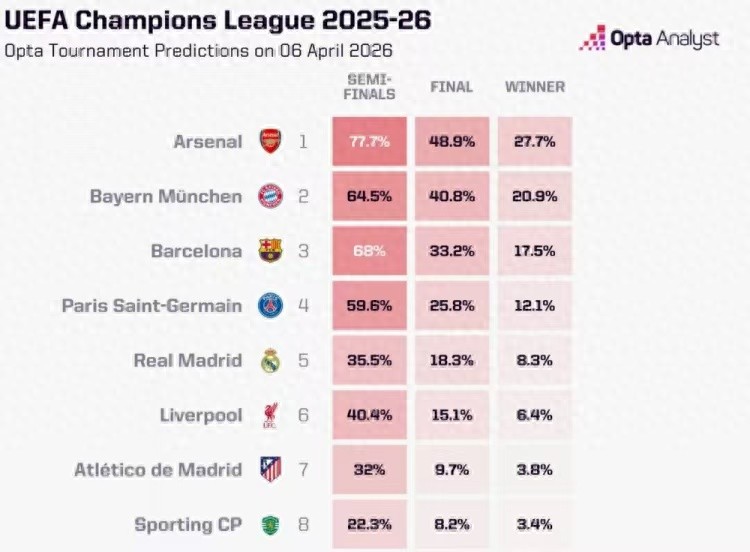Click the Atlético de Madrid crest
Screen dimensions: 750x552
(x=271, y=469)
